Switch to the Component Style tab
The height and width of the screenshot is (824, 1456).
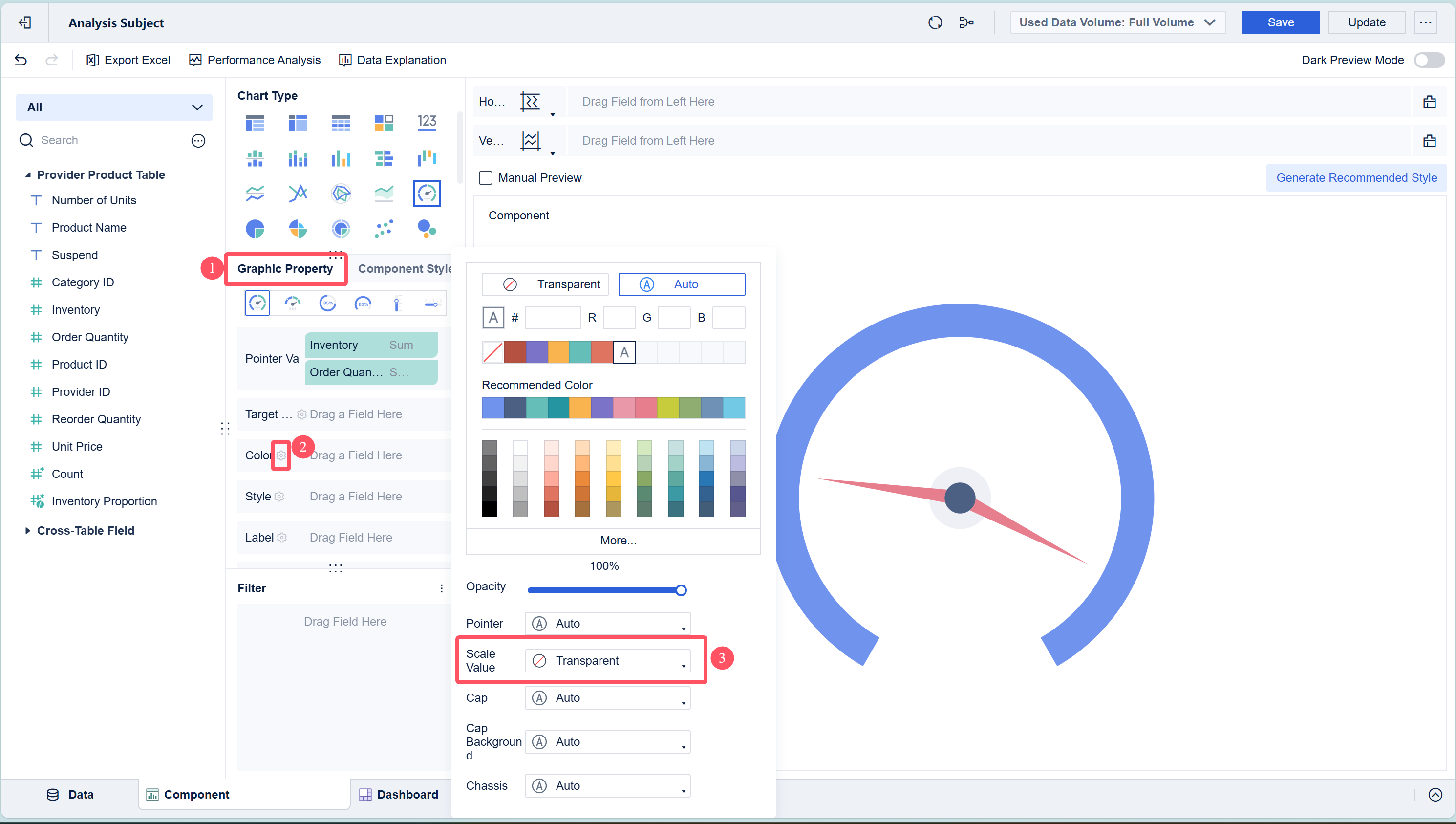point(404,269)
